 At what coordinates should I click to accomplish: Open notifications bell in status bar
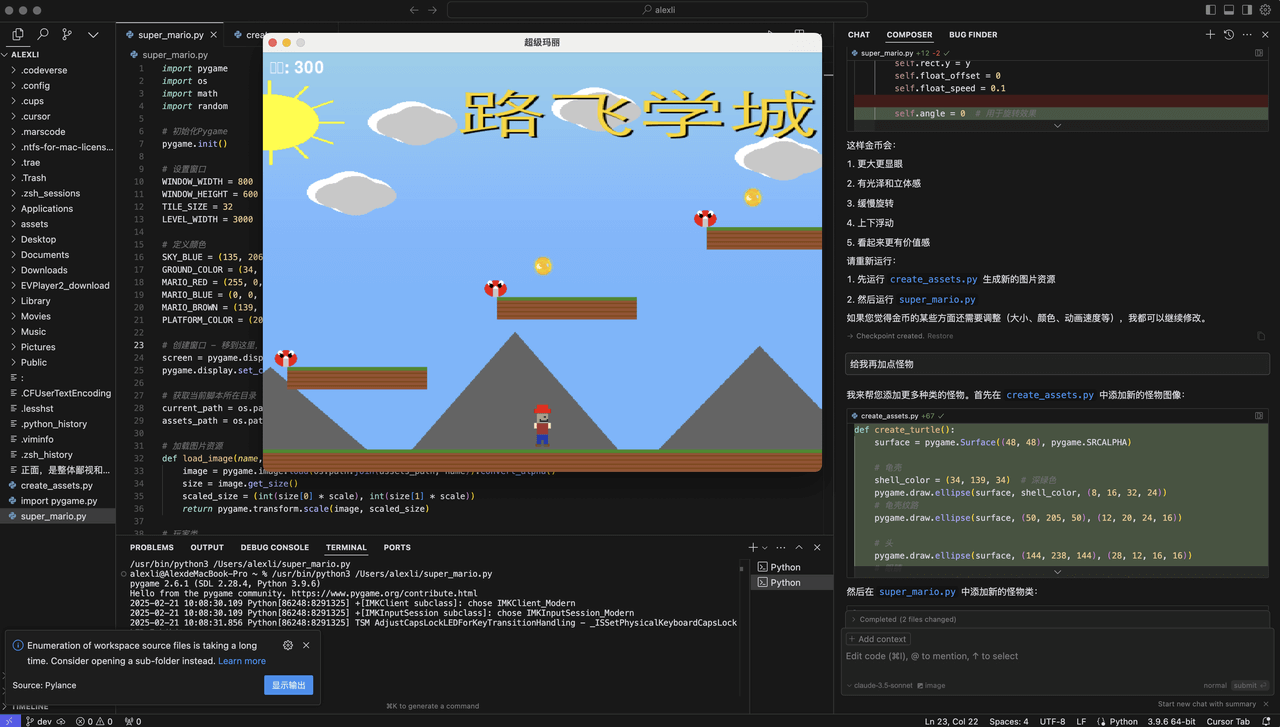click(x=1267, y=721)
